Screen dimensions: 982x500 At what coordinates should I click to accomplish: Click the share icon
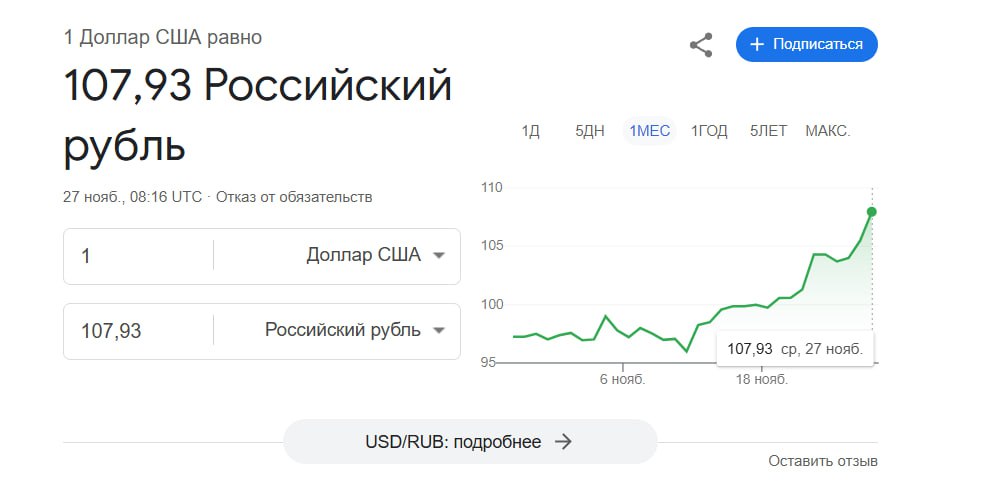coord(701,45)
